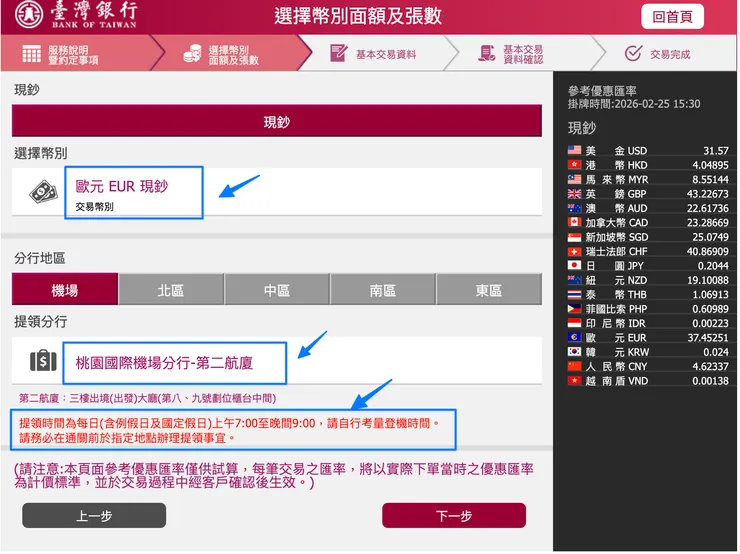
Task: Click the 第二航廈 location note text
Action: (147, 398)
